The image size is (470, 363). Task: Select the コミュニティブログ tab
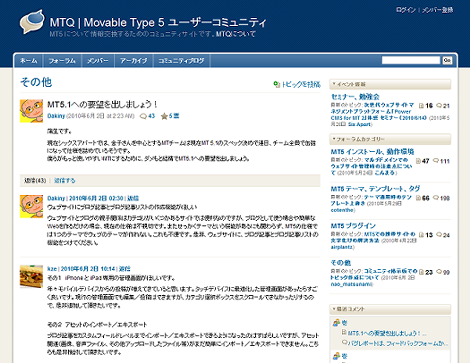click(x=181, y=61)
